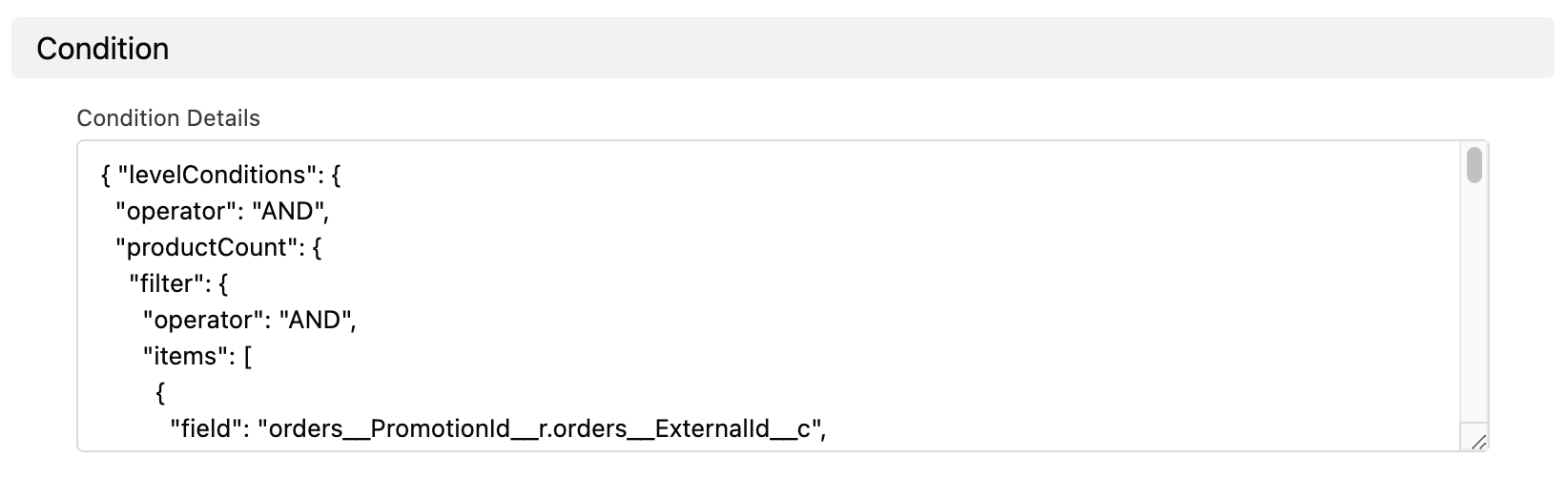Place cursor on "productCount" key
The width and height of the screenshot is (1568, 500).
pyautogui.click(x=204, y=248)
